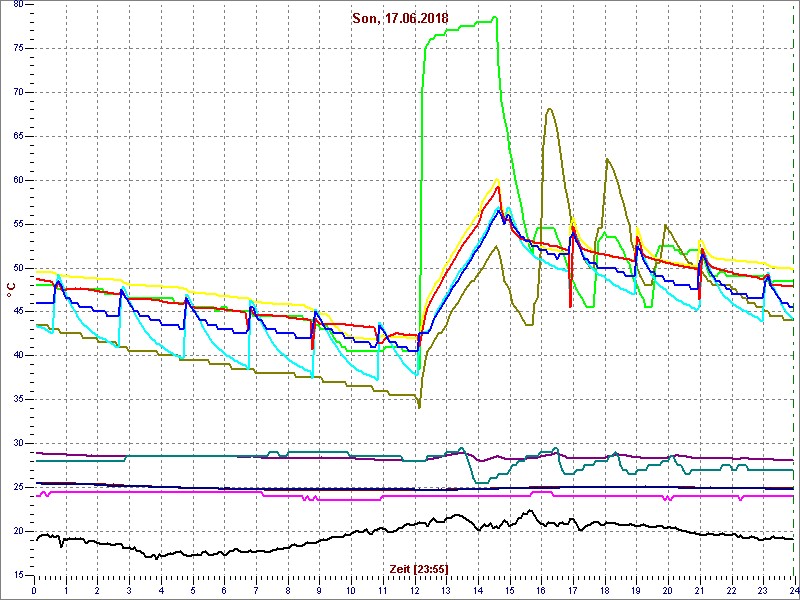Click hour 3 on time axis
This screenshot has height=600, width=800.
pos(129,590)
